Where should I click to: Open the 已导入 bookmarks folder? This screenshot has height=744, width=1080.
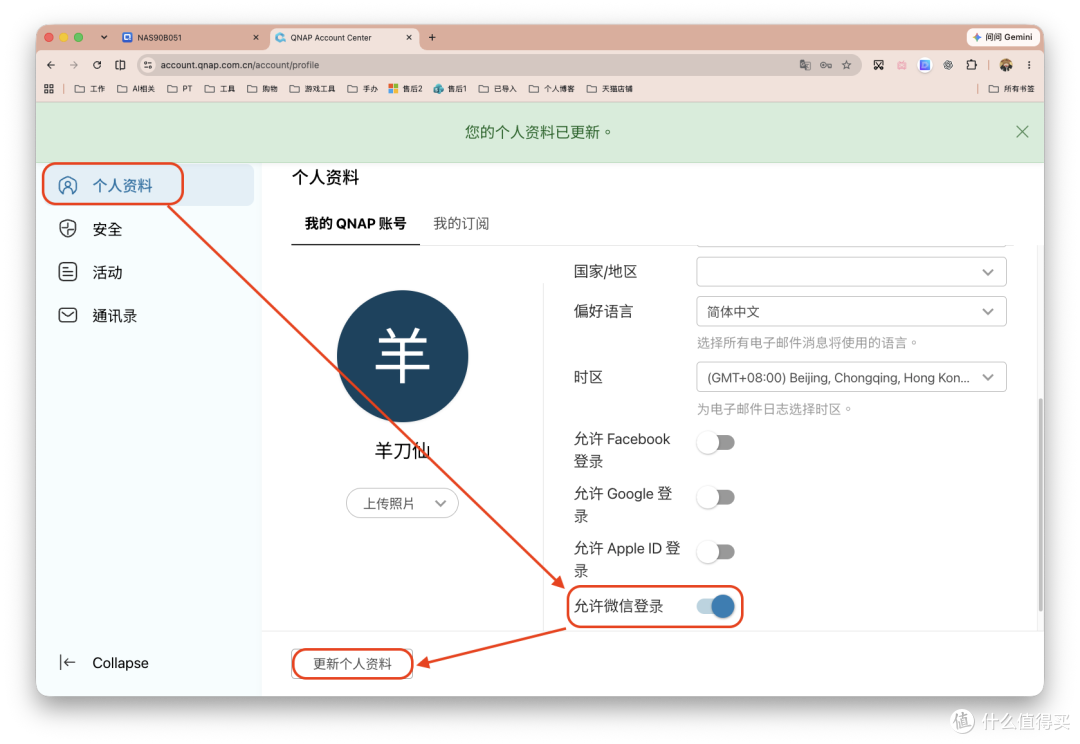[498, 89]
